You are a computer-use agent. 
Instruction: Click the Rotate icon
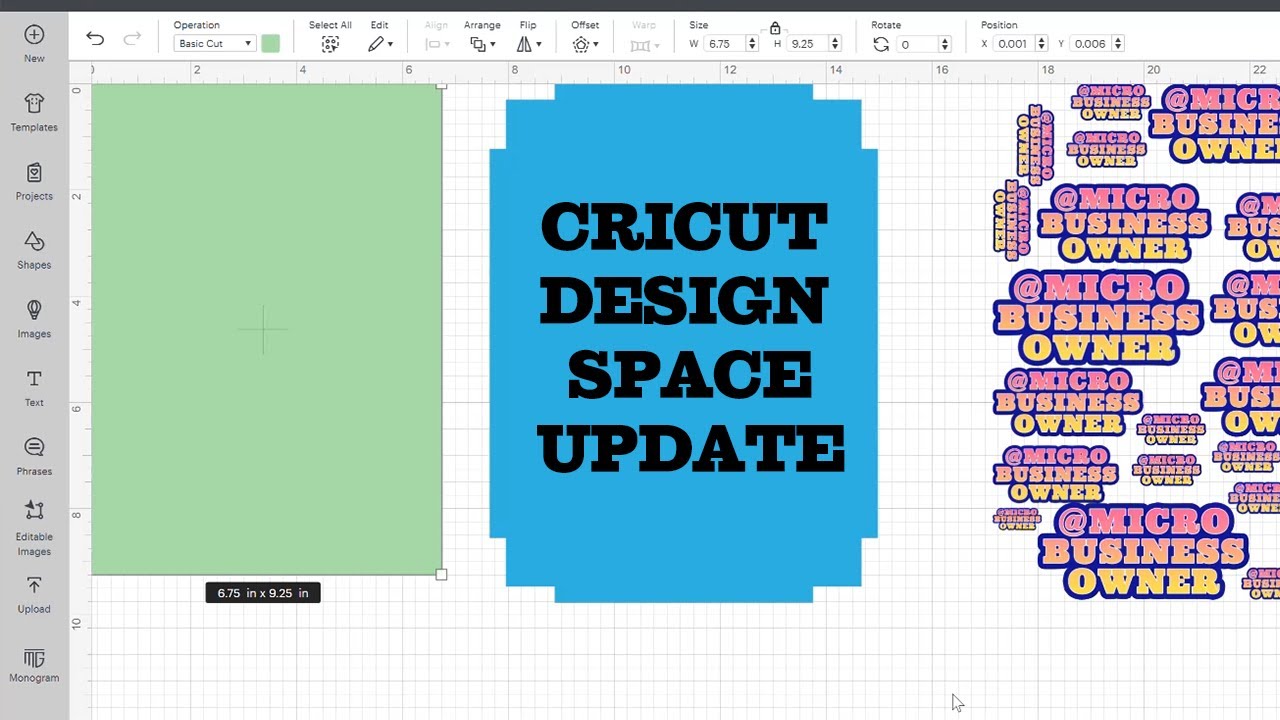coord(881,44)
